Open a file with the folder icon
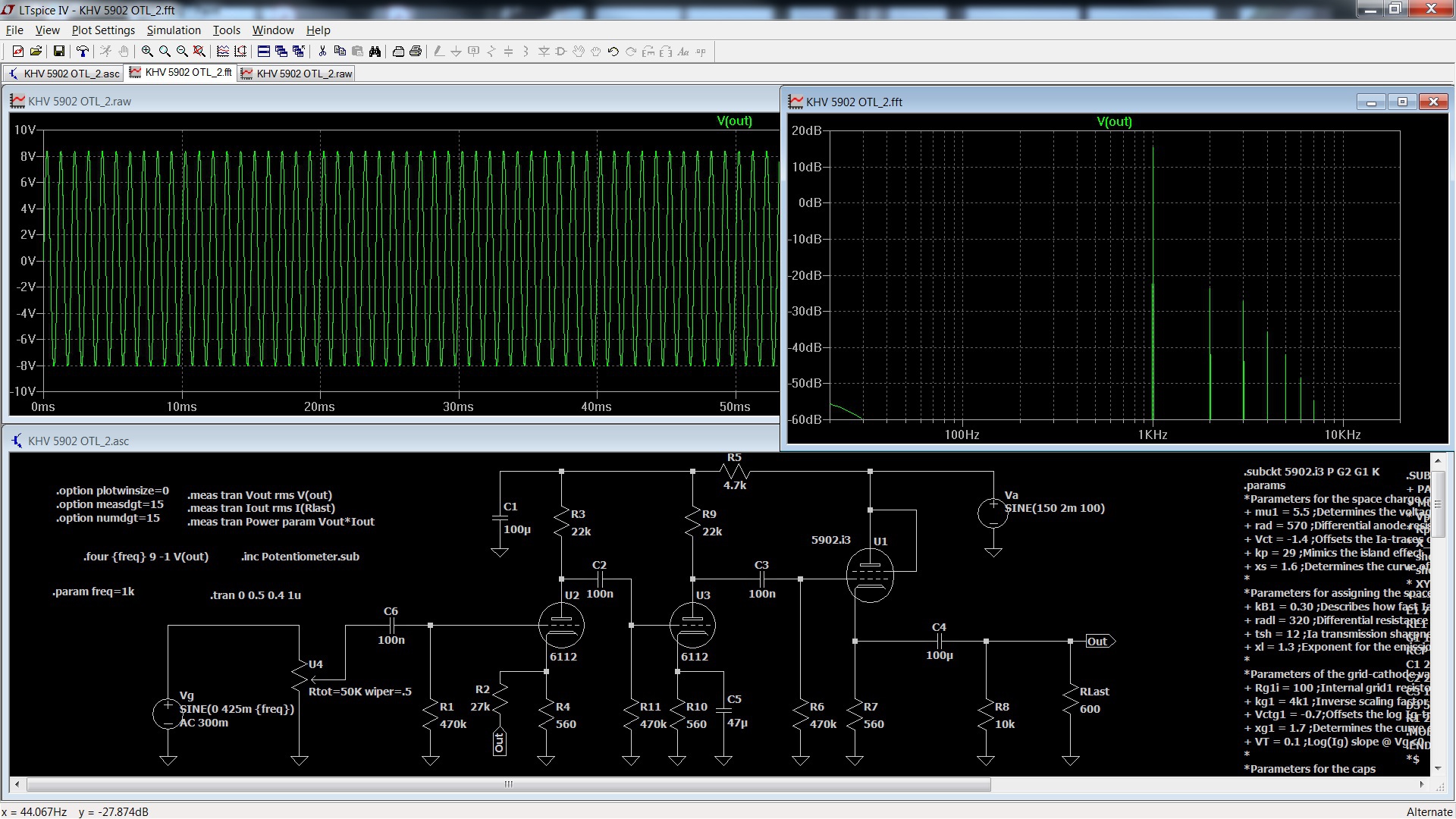 click(x=36, y=52)
